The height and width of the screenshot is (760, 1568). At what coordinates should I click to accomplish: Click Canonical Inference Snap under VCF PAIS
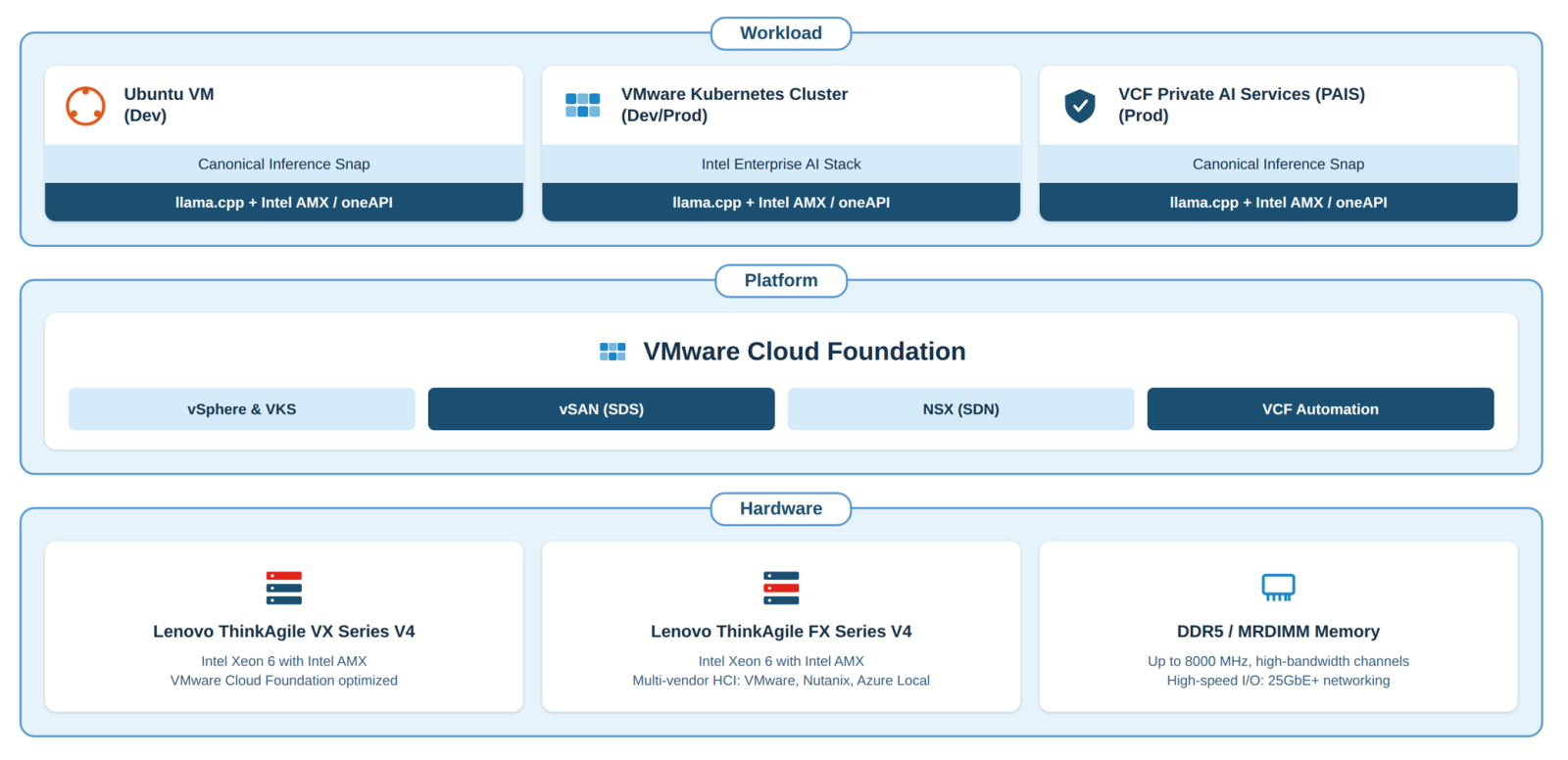click(x=1278, y=165)
